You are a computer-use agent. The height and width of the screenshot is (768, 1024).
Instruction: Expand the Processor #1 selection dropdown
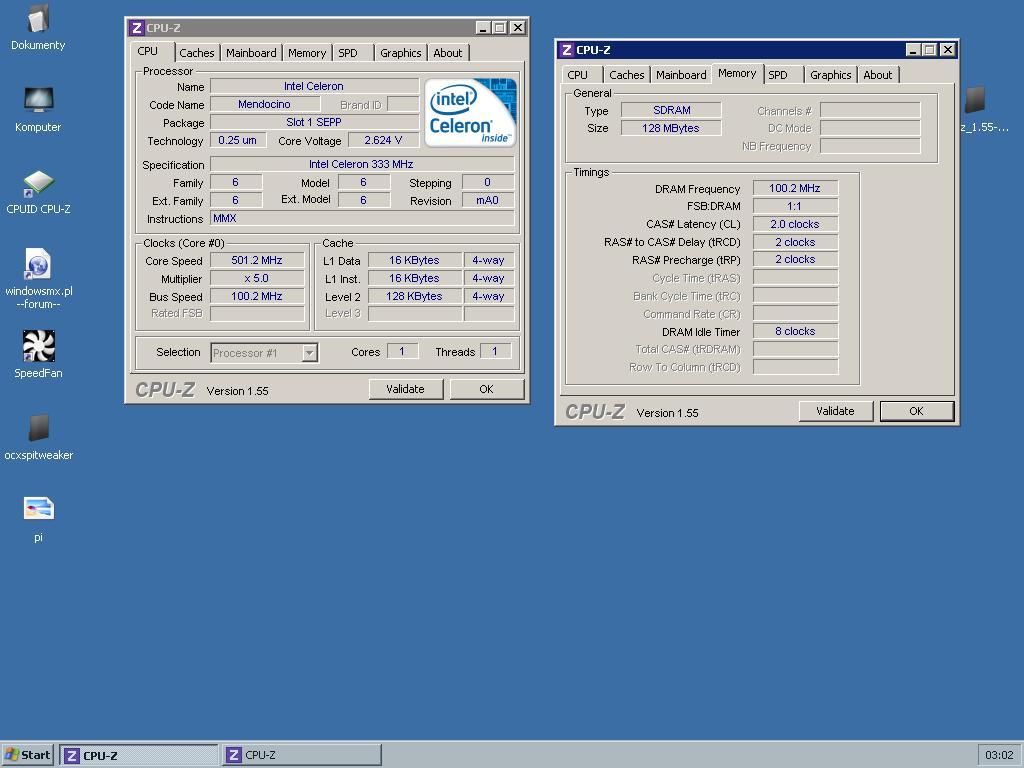(x=310, y=353)
